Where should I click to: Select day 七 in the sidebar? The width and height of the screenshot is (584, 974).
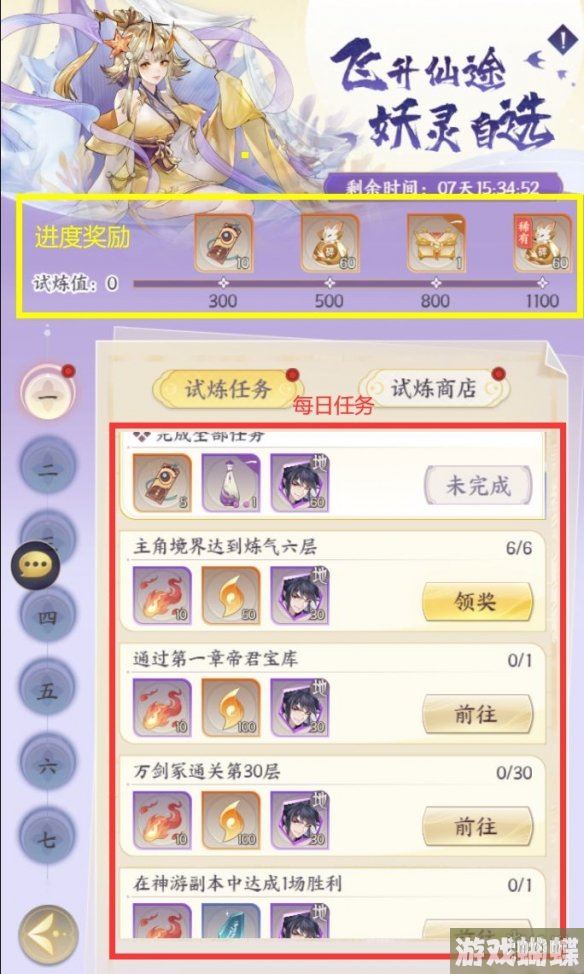pyautogui.click(x=48, y=840)
